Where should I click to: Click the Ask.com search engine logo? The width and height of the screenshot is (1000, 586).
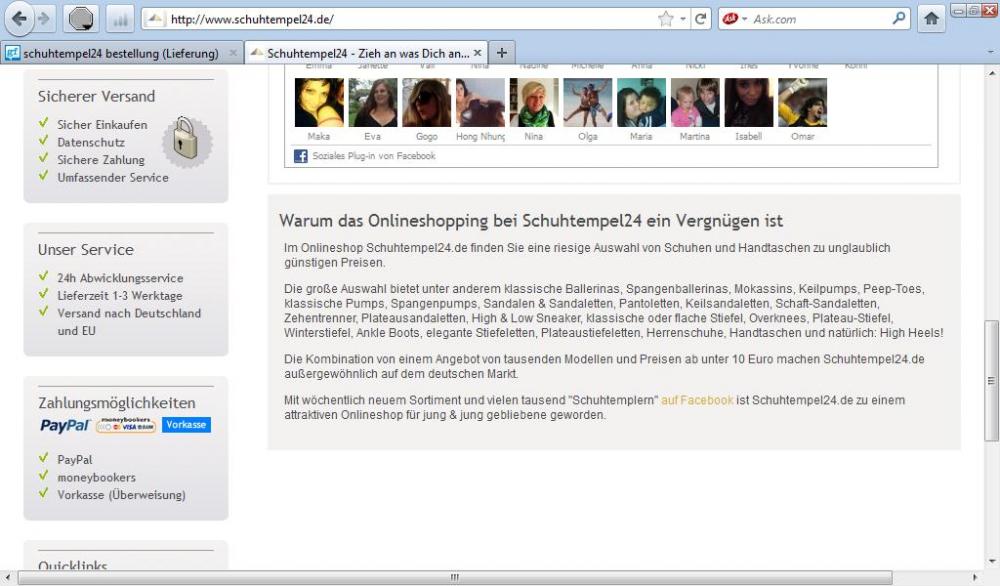tap(730, 19)
